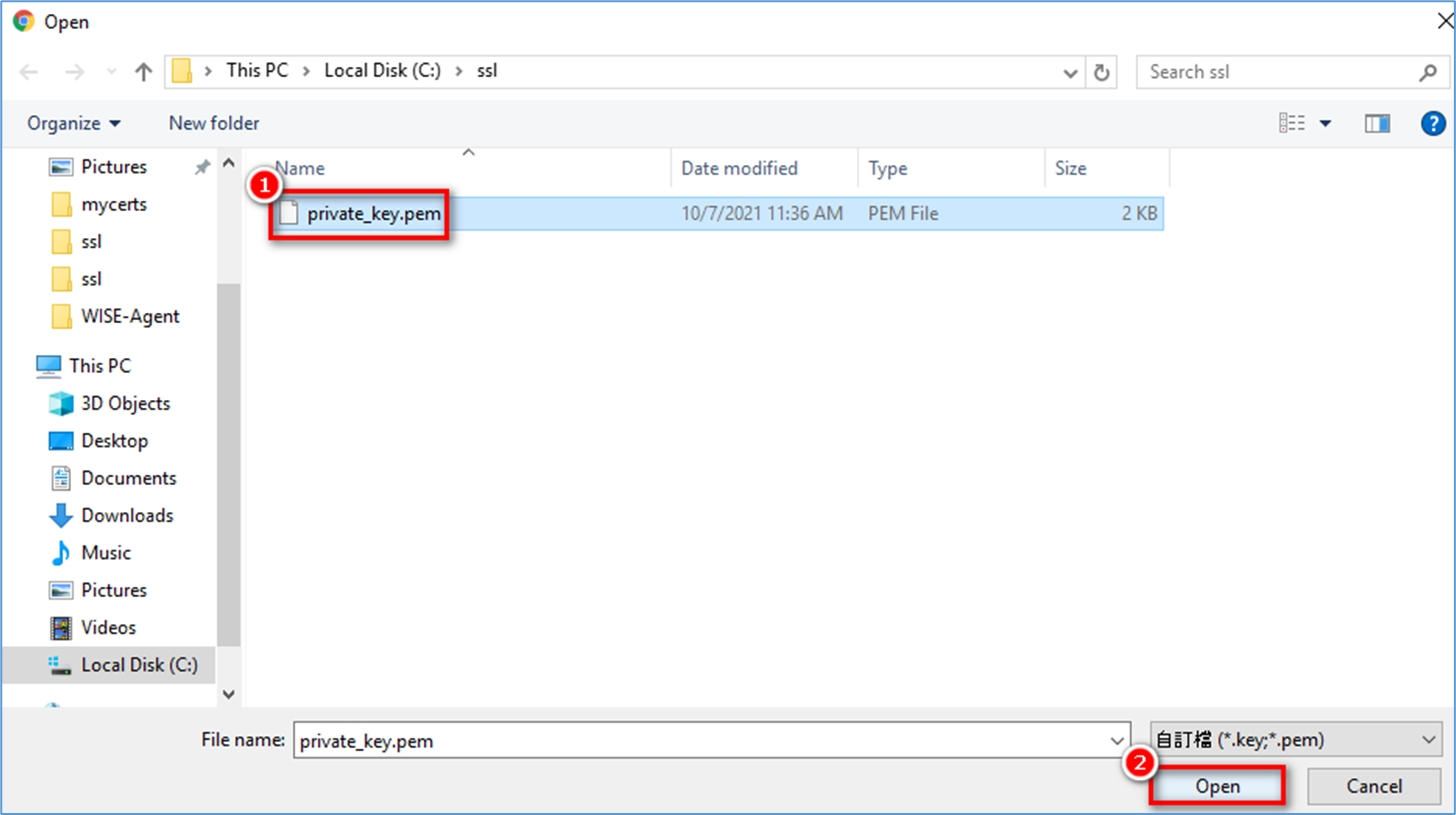This screenshot has width=1456, height=815.
Task: Change the view layout icon
Action: 1293,123
